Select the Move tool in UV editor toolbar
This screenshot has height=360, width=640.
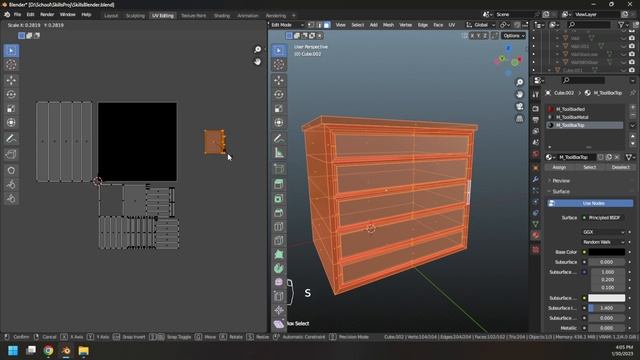point(11,80)
